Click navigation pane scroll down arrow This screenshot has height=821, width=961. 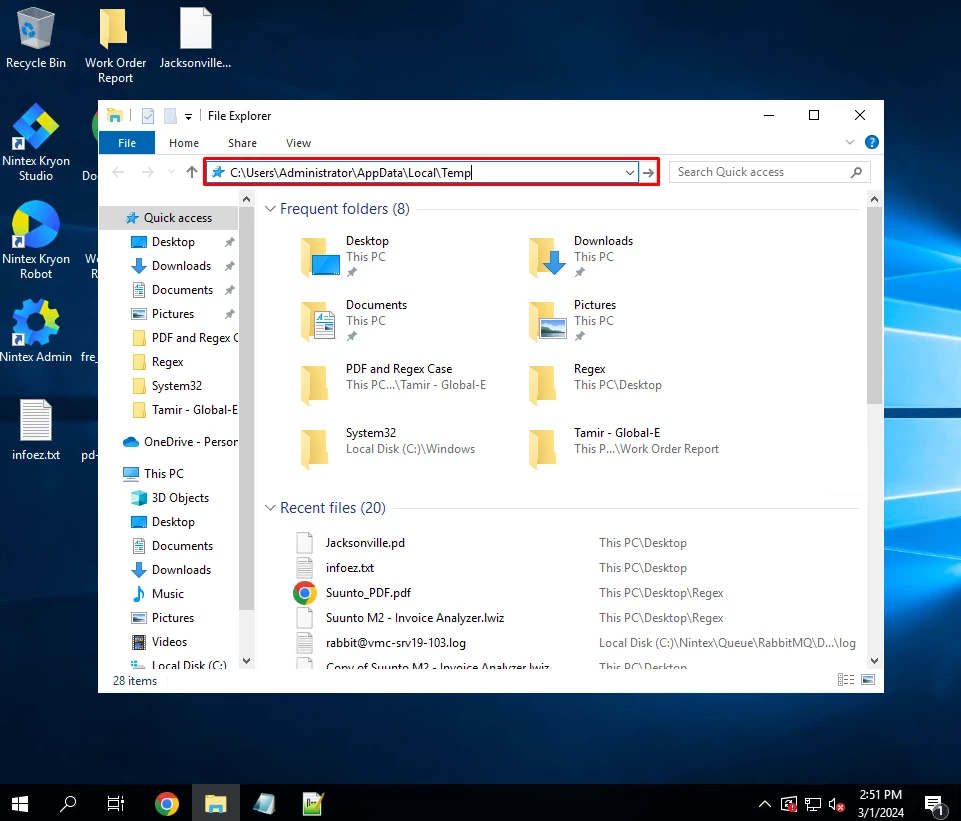[246, 660]
